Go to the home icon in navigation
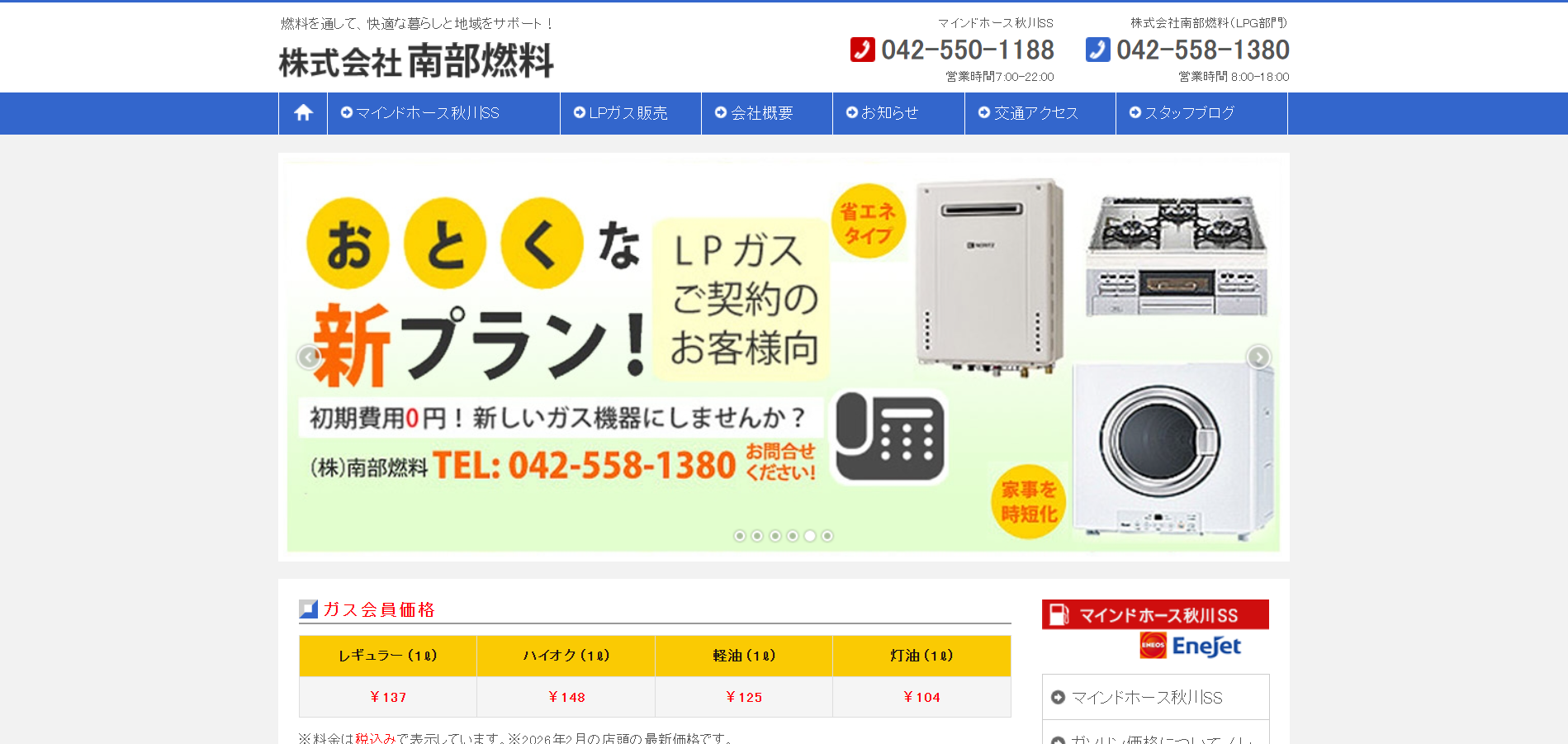This screenshot has height=744, width=1568. point(303,113)
